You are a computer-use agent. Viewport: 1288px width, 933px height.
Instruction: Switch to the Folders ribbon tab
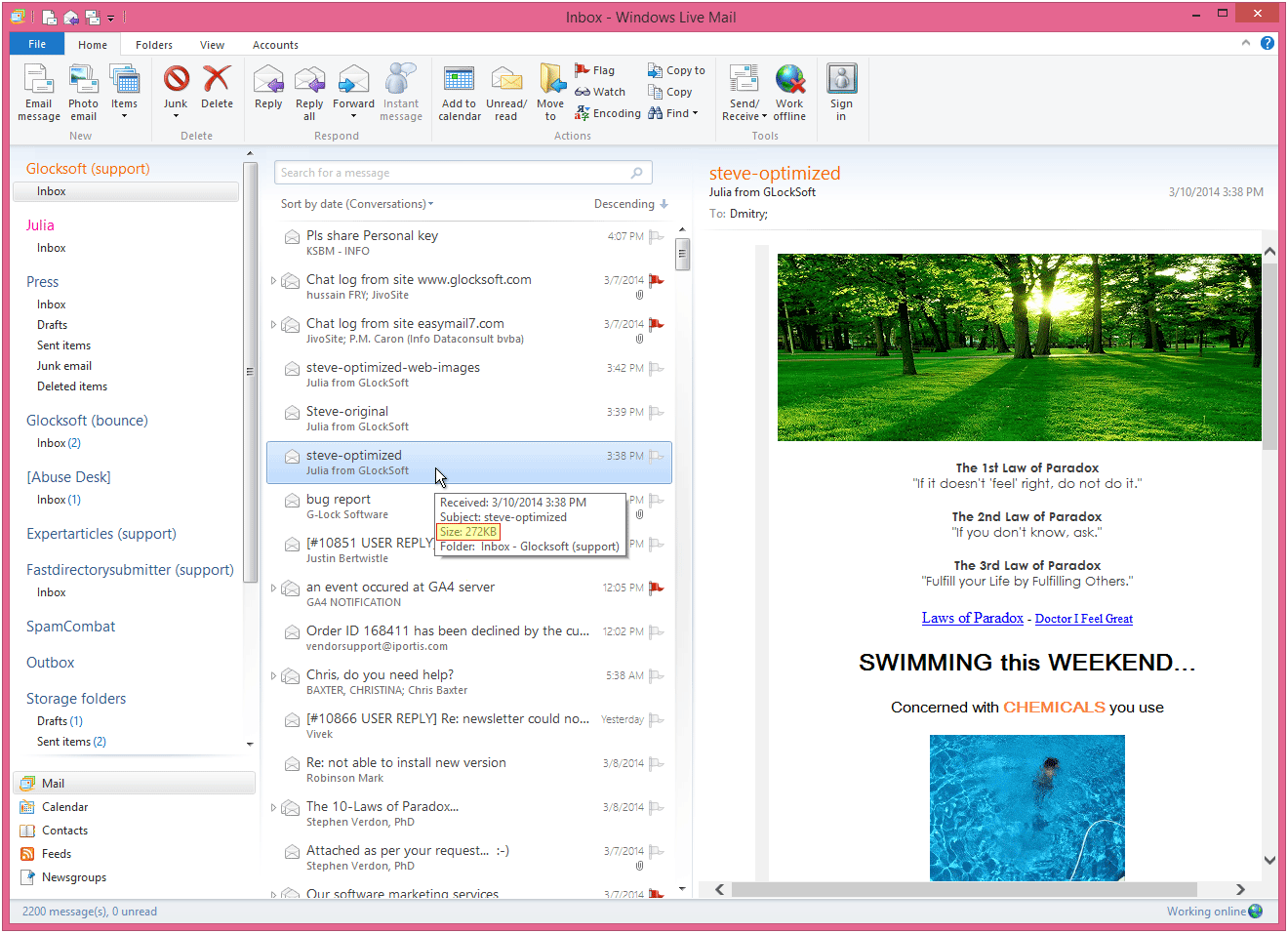(x=154, y=45)
